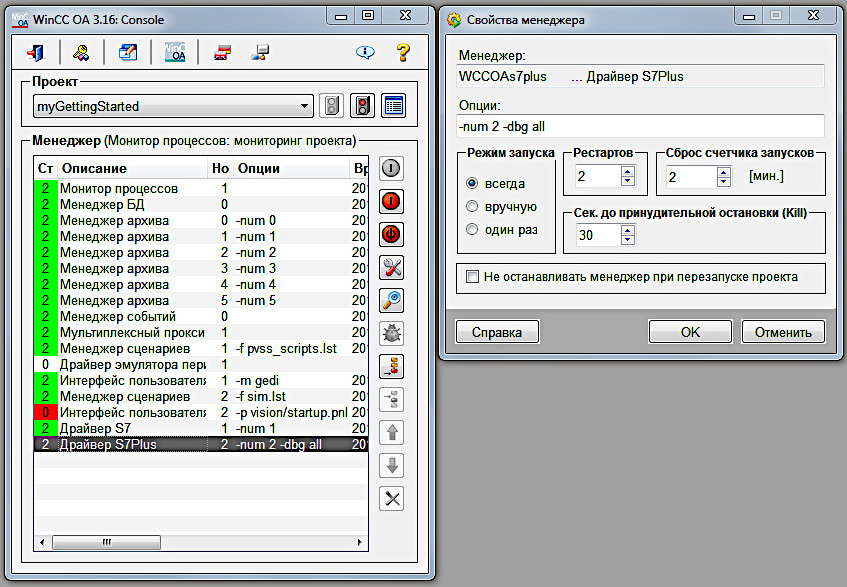This screenshot has width=847, height=587.
Task: Click the bug debug icon
Action: click(x=391, y=333)
